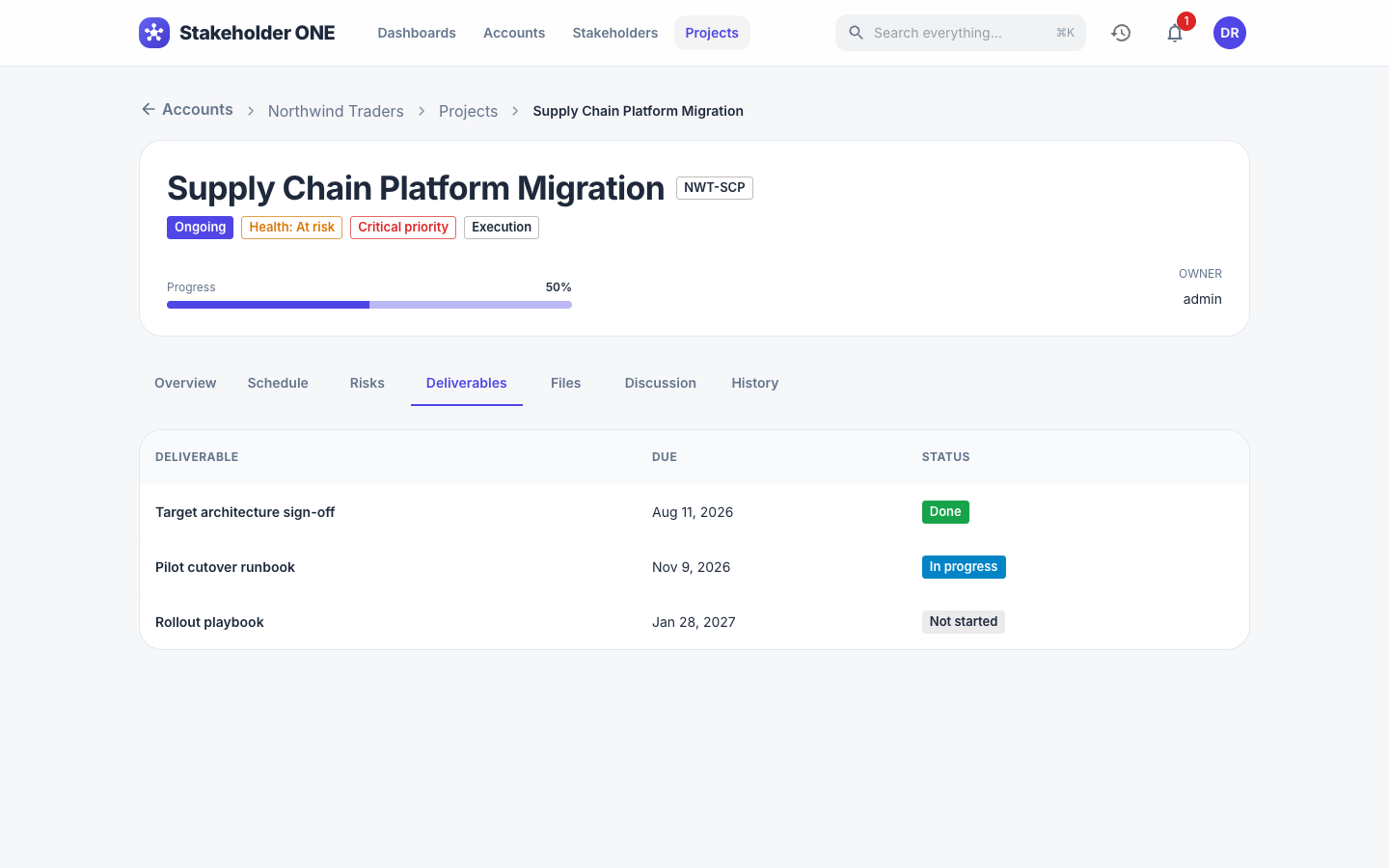This screenshot has width=1389, height=868.
Task: Open the DR user avatar menu
Action: pyautogui.click(x=1230, y=33)
